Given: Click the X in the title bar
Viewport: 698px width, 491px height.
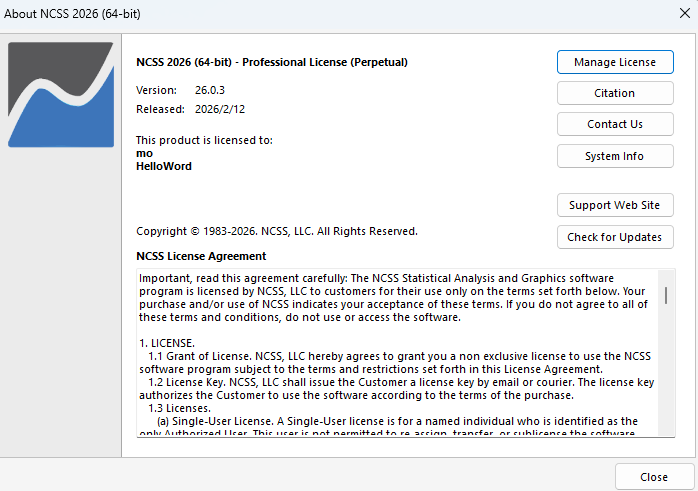Looking at the screenshot, I should (x=685, y=13).
